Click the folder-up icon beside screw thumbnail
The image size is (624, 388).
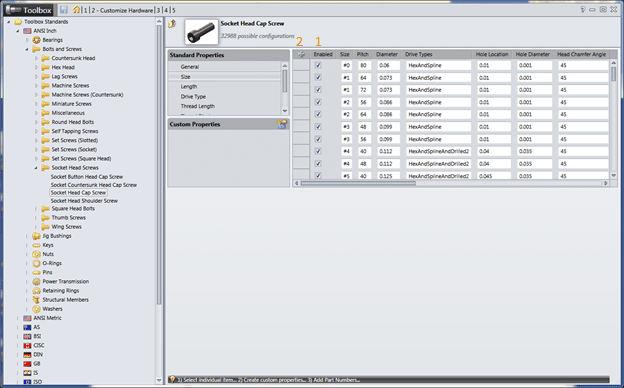[x=172, y=24]
